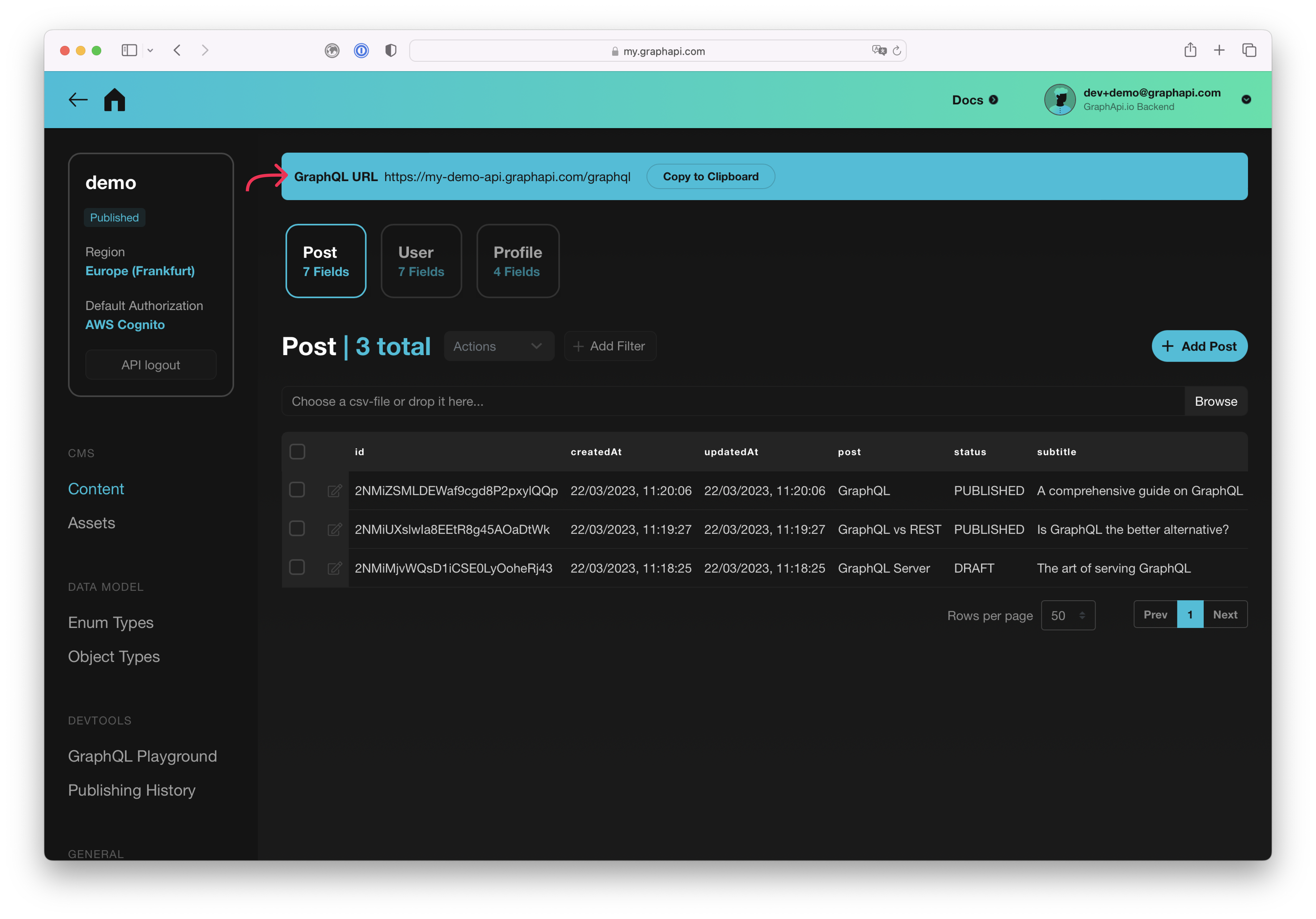Sort by the updatedAt column header
The height and width of the screenshot is (919, 1316).
tap(731, 452)
